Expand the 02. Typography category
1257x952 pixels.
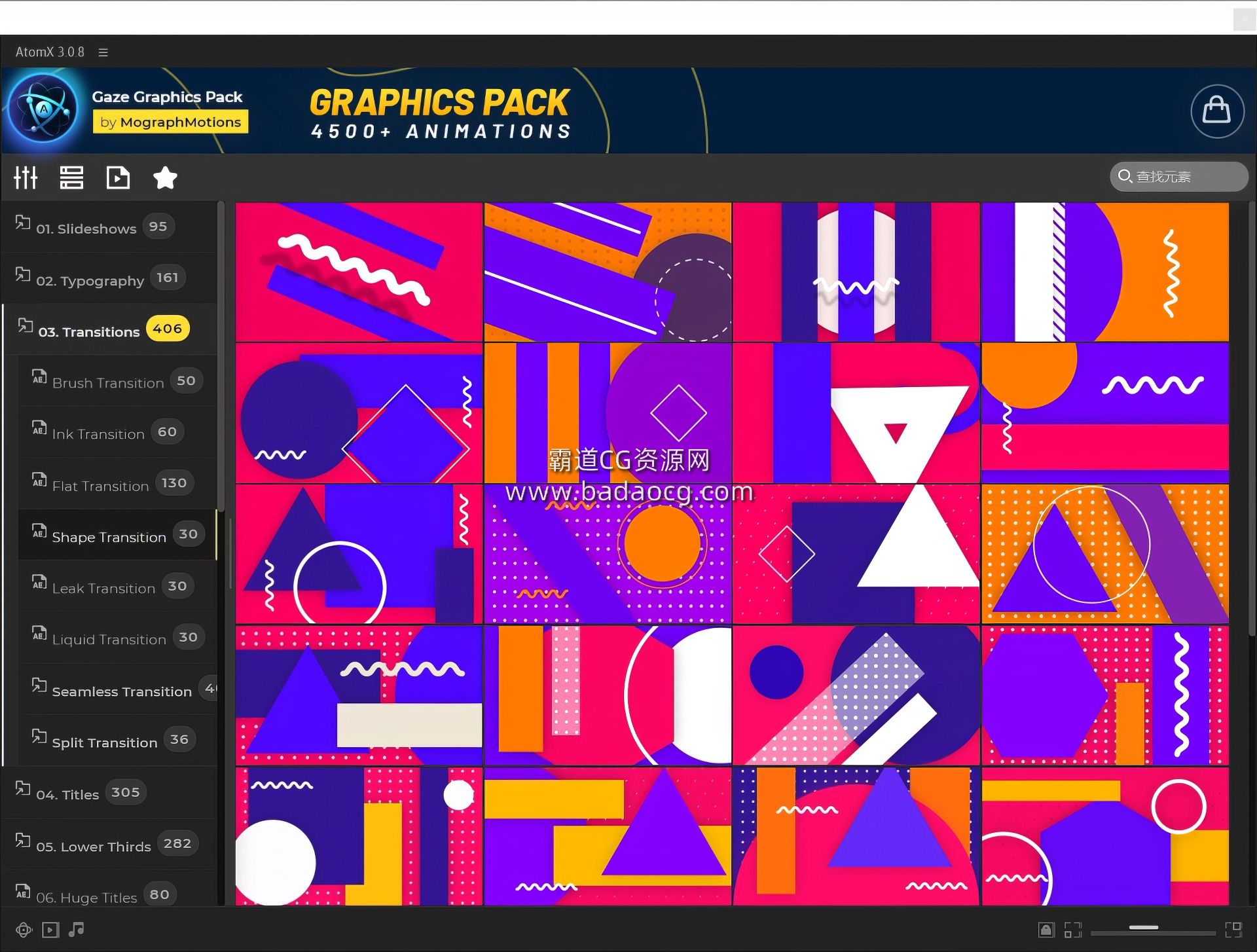point(109,278)
